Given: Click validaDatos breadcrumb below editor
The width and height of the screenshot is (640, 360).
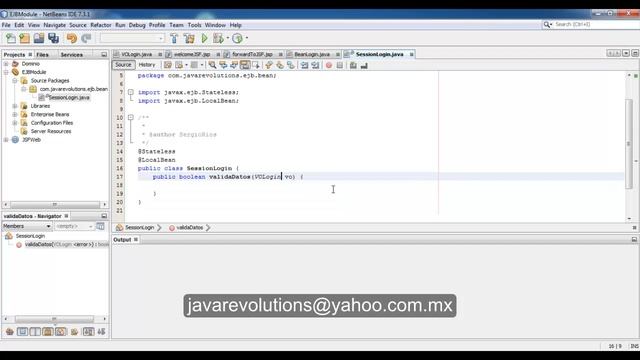Looking at the screenshot, I should pyautogui.click(x=189, y=228).
